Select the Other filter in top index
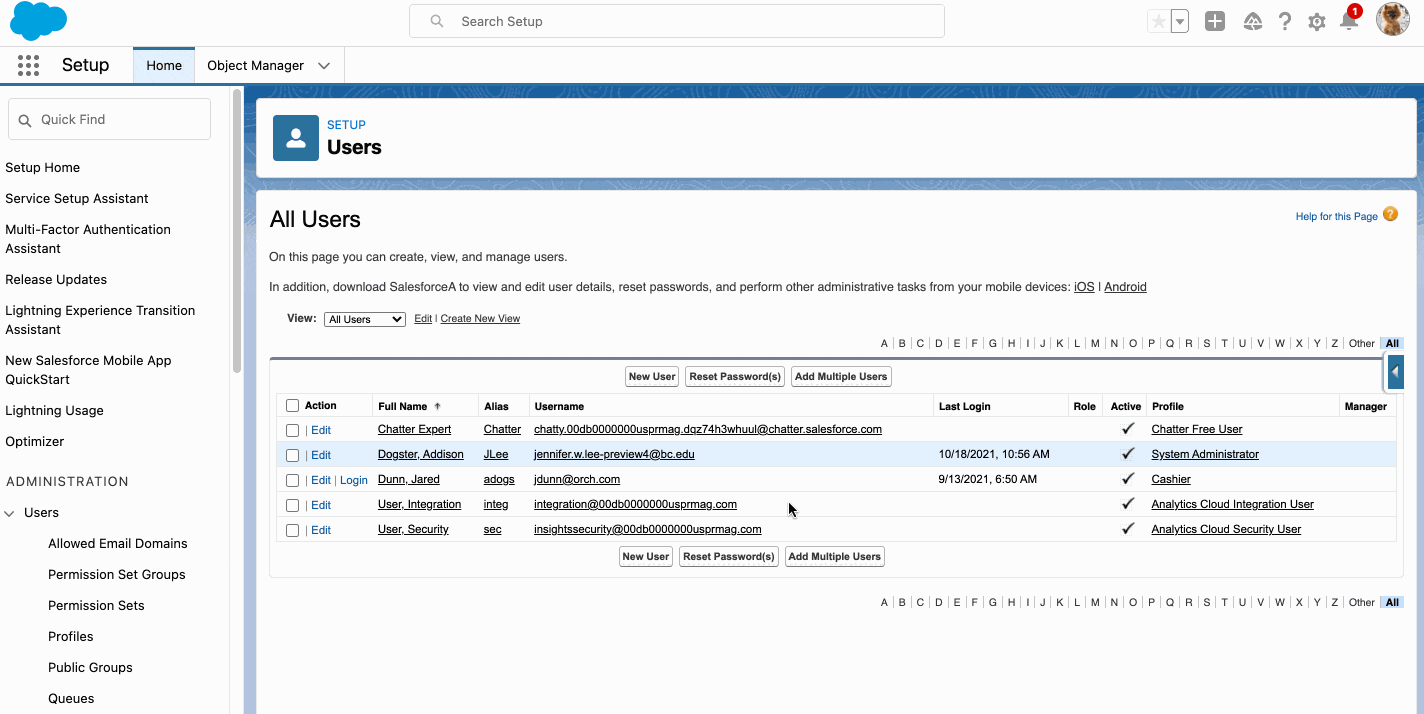Image resolution: width=1424 pixels, height=714 pixels. [x=1362, y=344]
